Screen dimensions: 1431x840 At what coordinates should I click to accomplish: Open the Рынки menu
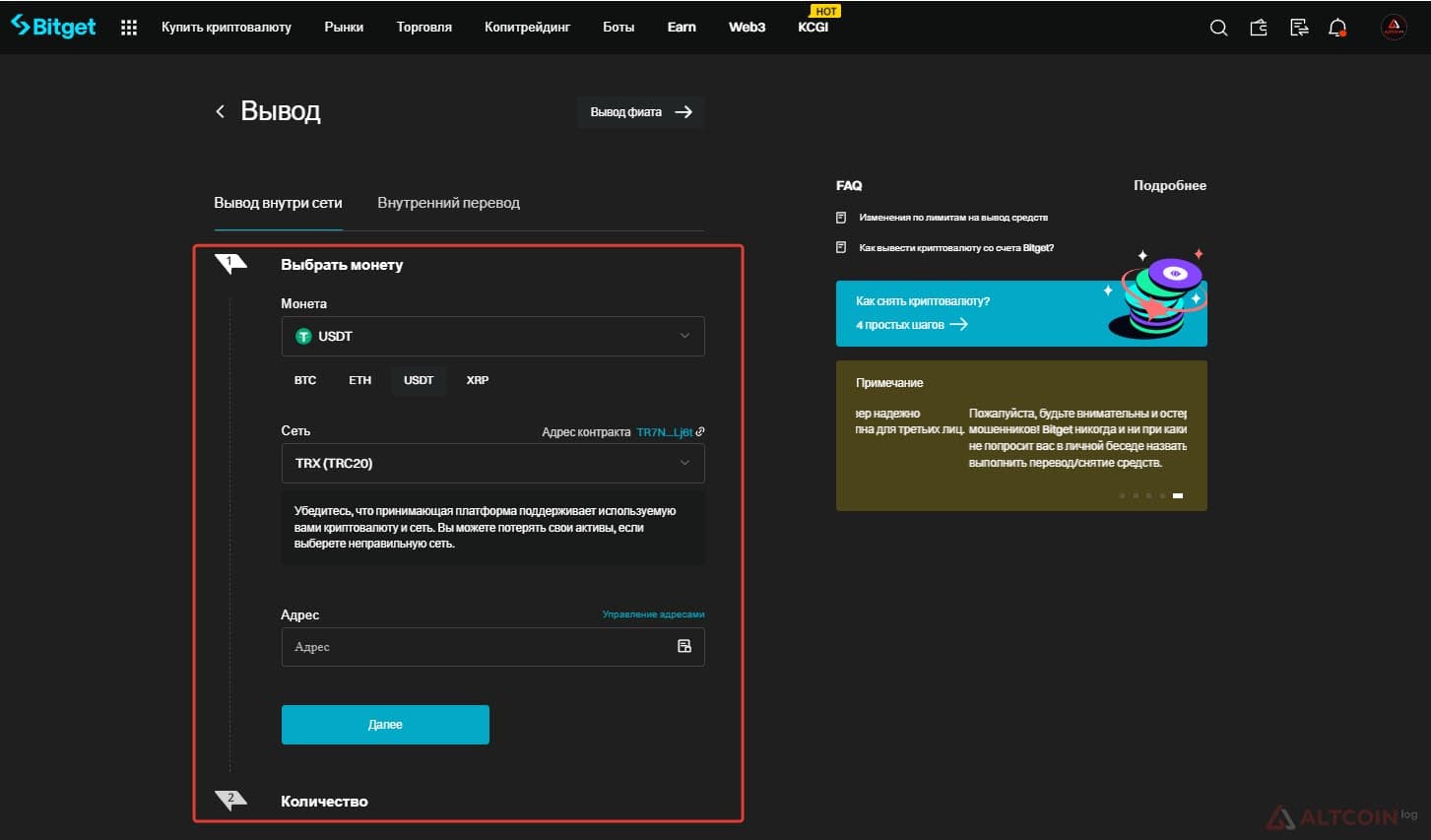[x=344, y=28]
